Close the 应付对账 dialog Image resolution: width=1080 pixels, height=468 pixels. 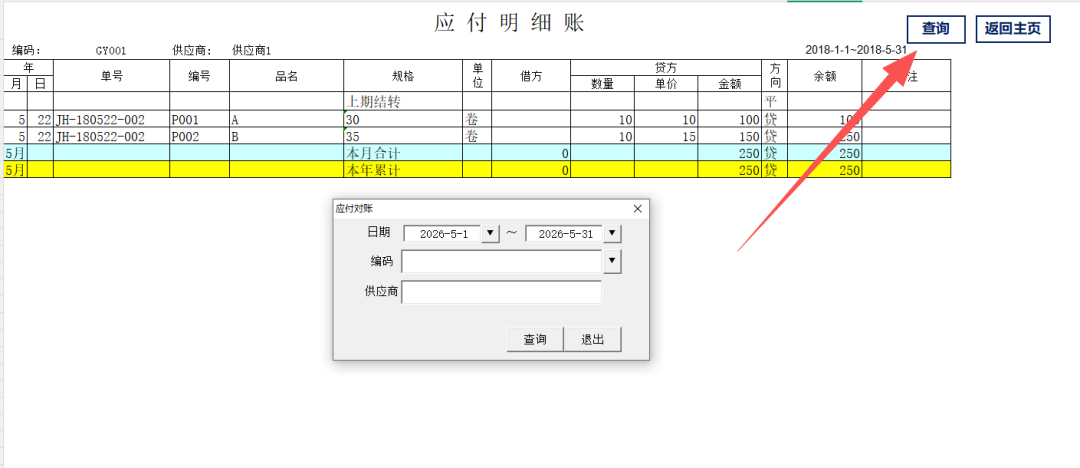point(637,208)
